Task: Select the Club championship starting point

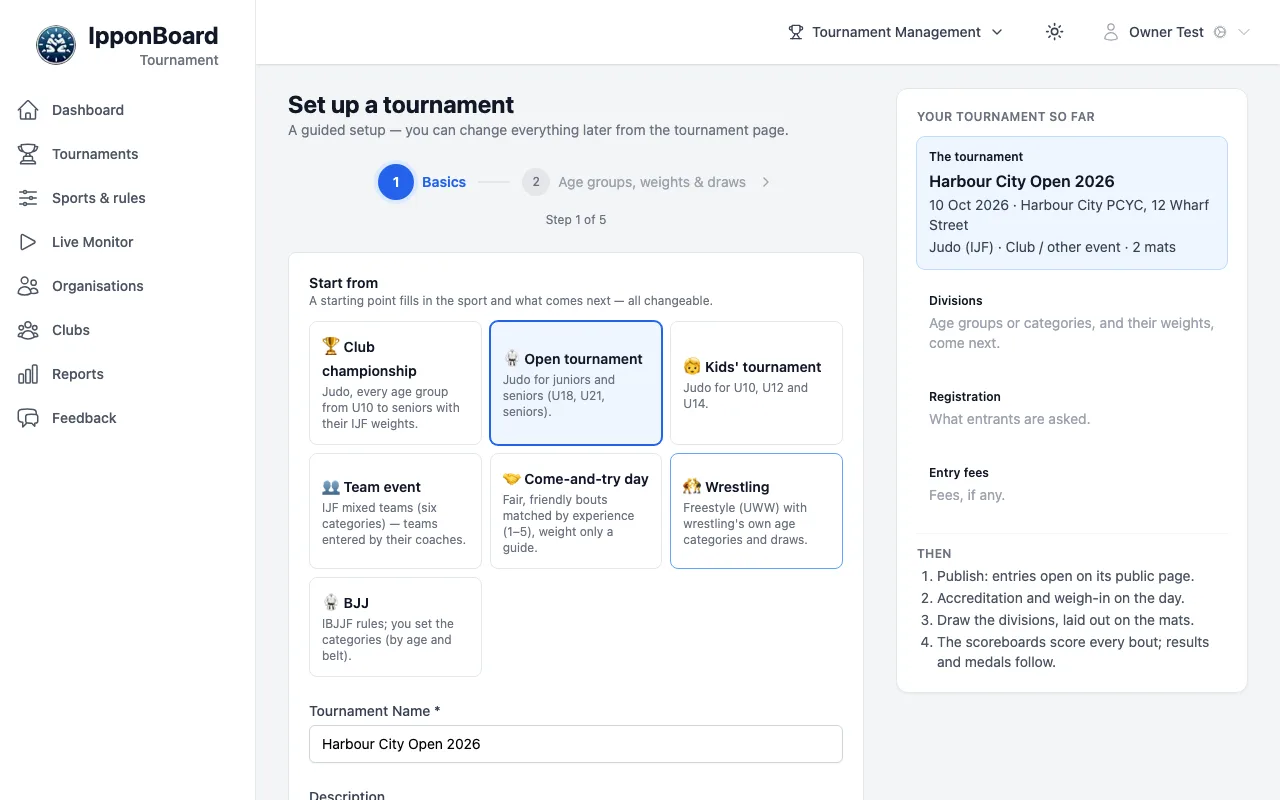Action: pyautogui.click(x=395, y=383)
